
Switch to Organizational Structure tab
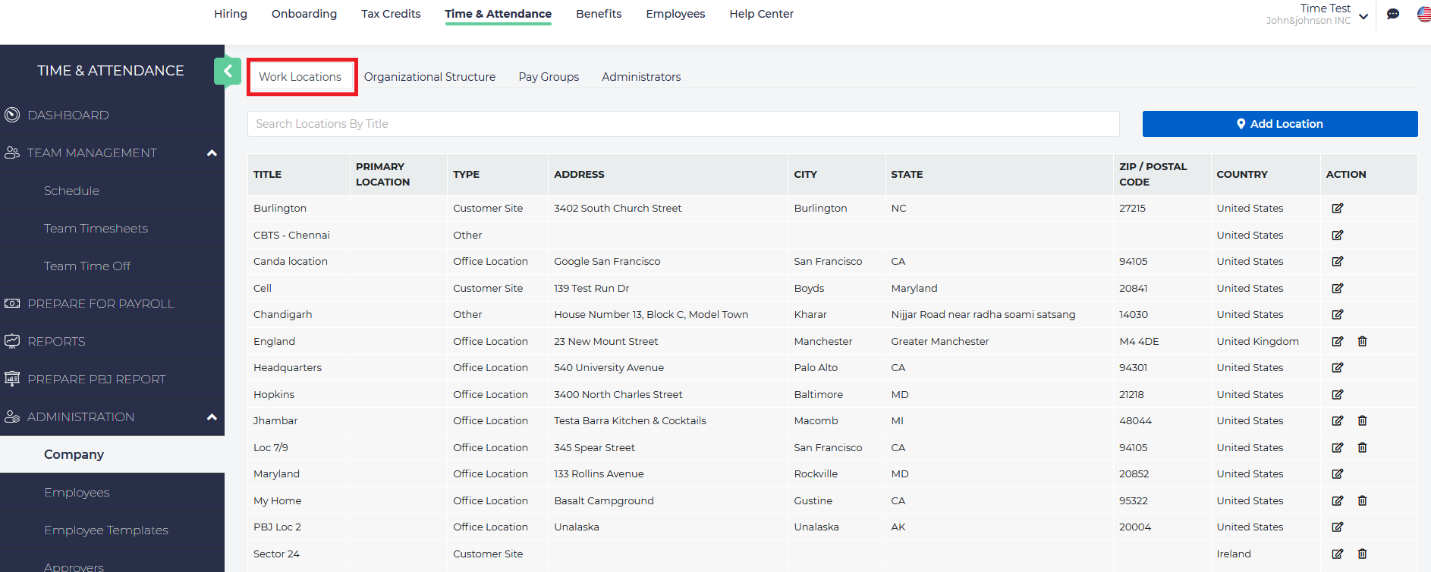pyautogui.click(x=429, y=77)
